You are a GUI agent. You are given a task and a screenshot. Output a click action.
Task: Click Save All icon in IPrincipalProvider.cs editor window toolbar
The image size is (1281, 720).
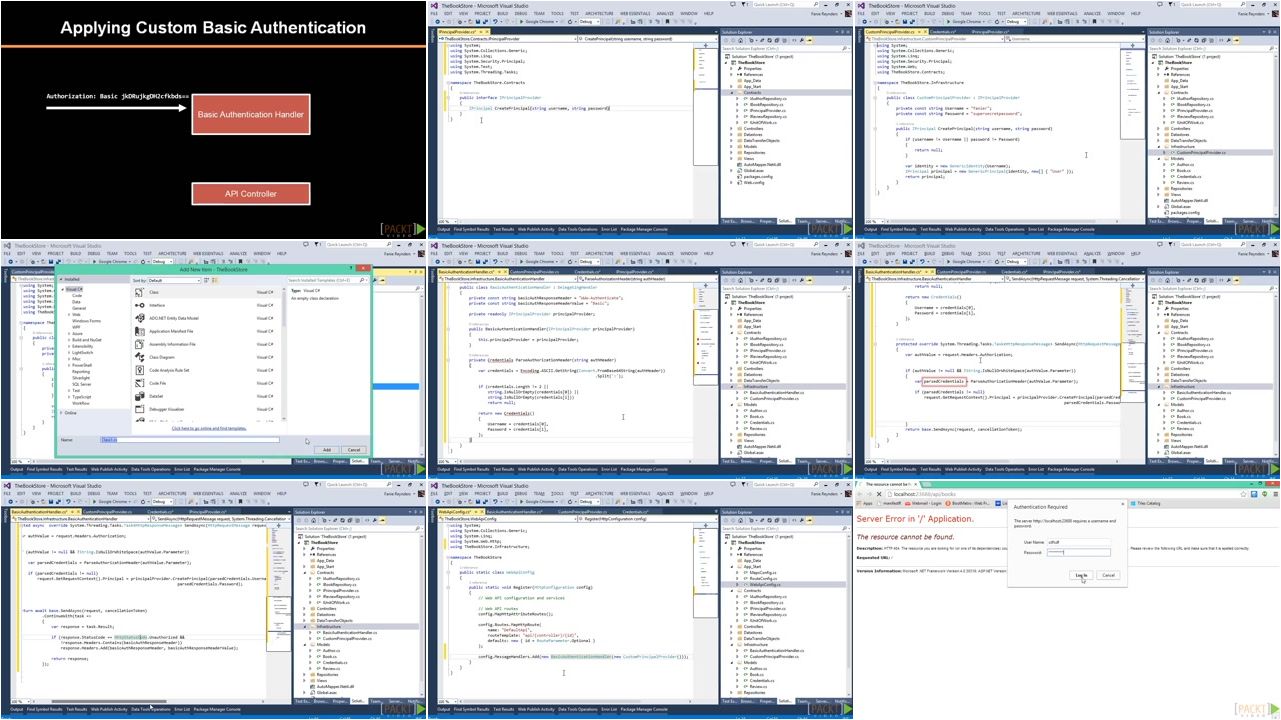coord(485,21)
